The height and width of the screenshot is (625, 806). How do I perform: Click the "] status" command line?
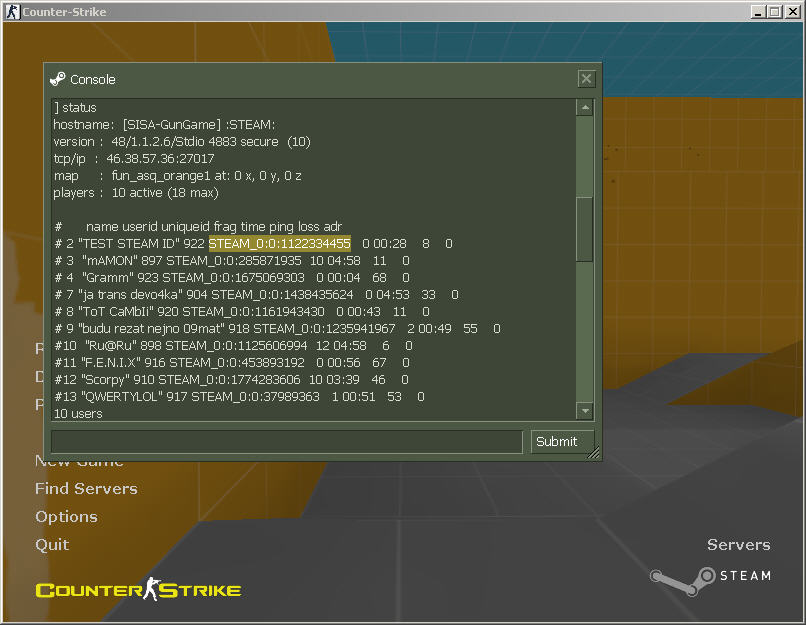coord(75,107)
